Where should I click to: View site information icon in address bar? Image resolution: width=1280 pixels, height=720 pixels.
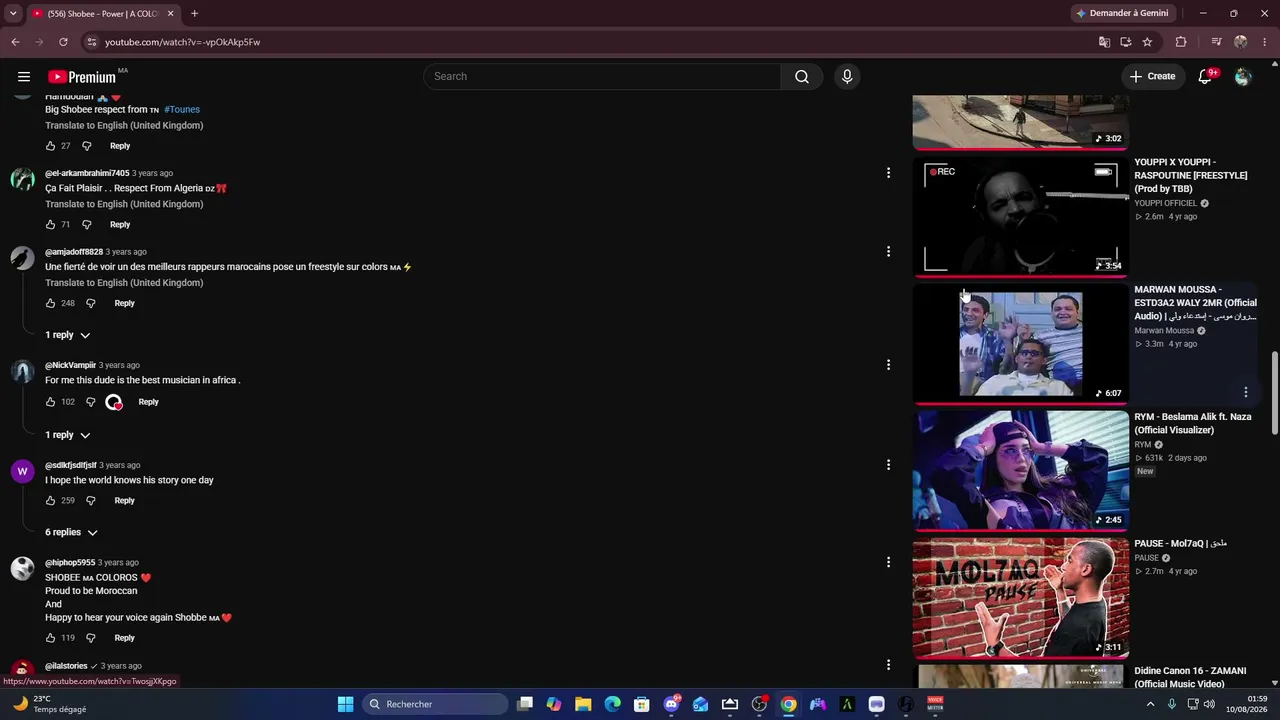[x=91, y=42]
